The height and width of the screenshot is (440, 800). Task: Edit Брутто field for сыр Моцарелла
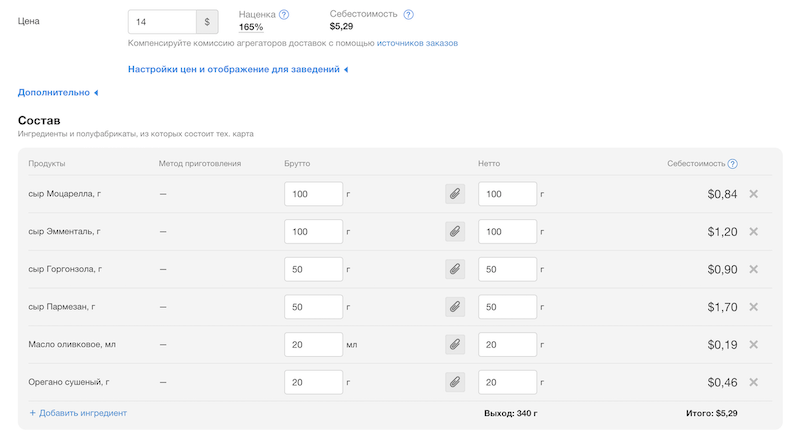click(313, 194)
